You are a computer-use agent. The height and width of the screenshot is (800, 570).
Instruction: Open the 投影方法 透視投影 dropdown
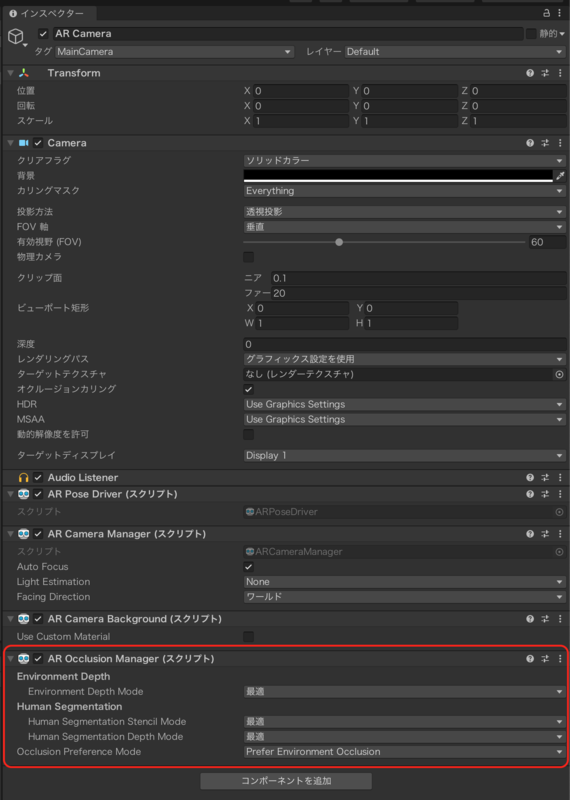click(405, 212)
